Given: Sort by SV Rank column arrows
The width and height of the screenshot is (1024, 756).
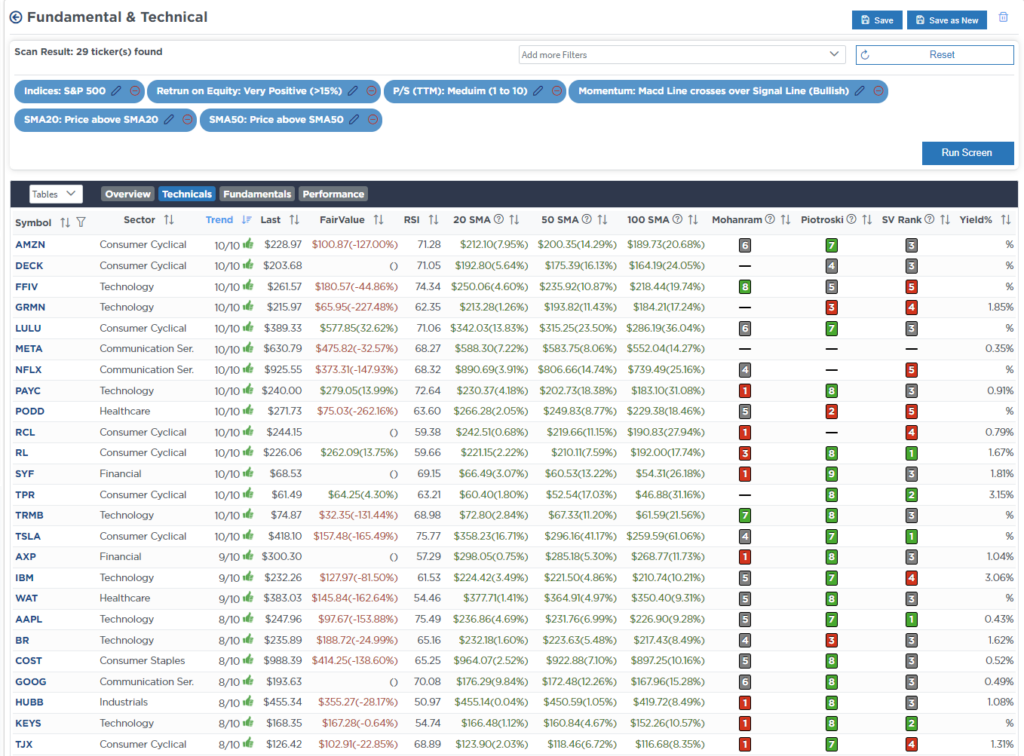Looking at the screenshot, I should (945, 220).
